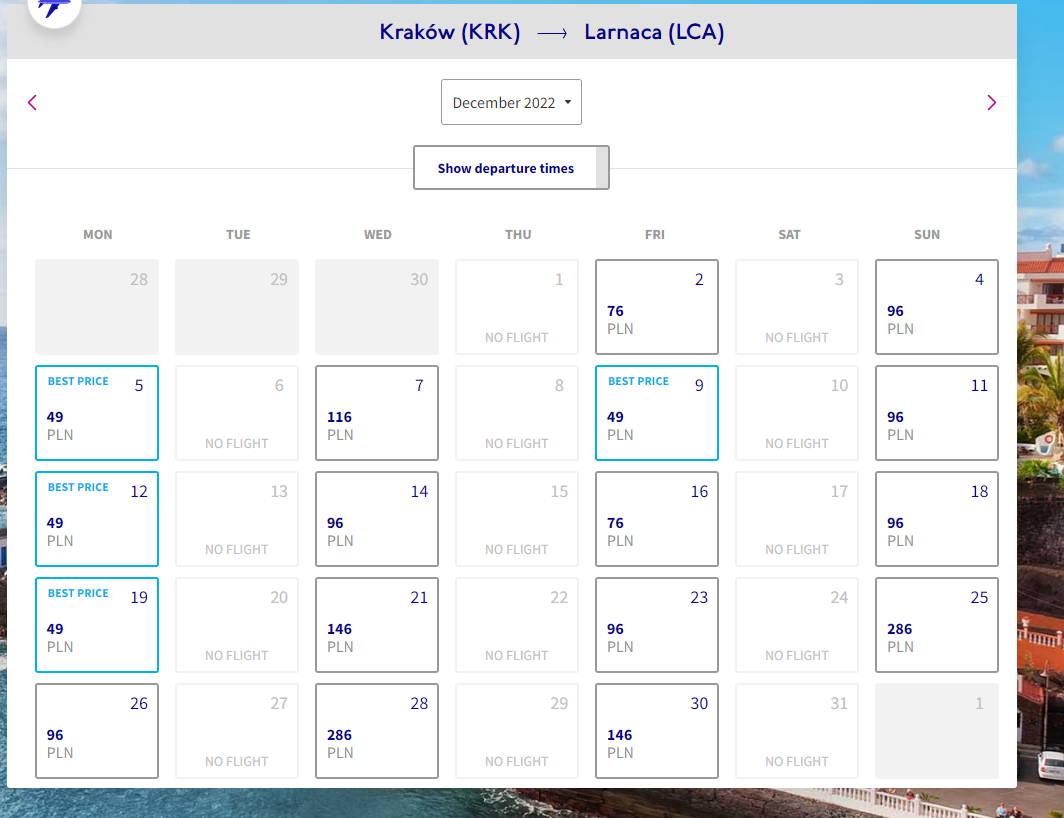Click the December 17 no-flight cell

797,519
